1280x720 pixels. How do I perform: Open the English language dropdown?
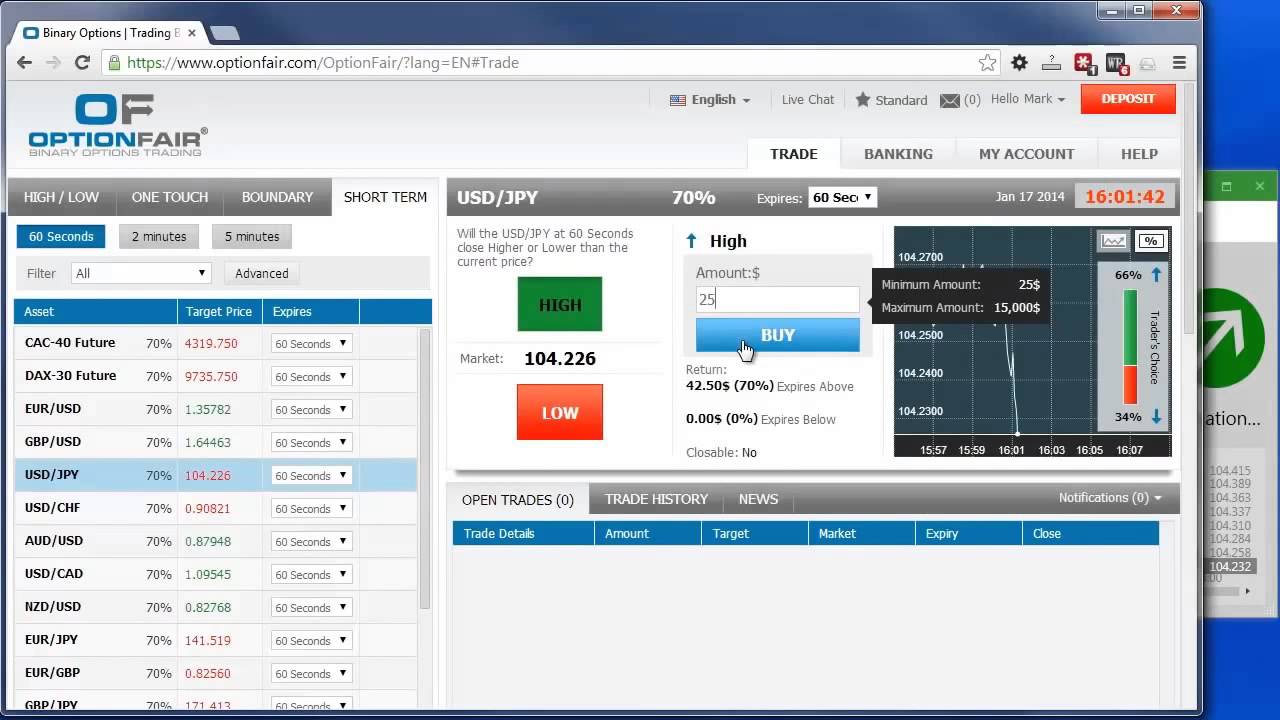click(710, 99)
